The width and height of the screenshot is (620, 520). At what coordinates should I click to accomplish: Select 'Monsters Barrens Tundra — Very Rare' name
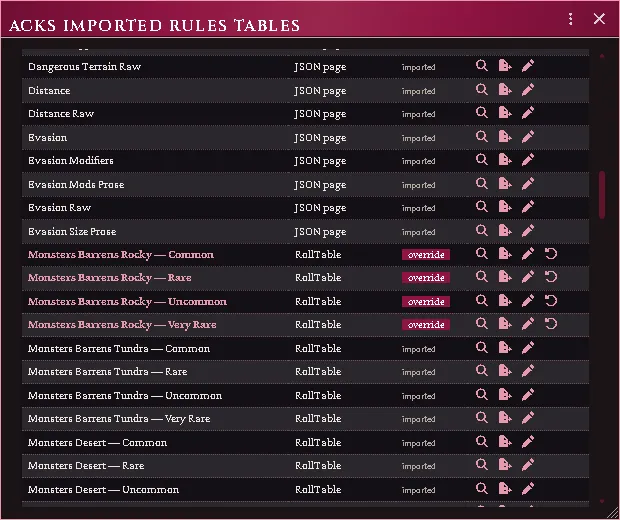[x=119, y=419]
